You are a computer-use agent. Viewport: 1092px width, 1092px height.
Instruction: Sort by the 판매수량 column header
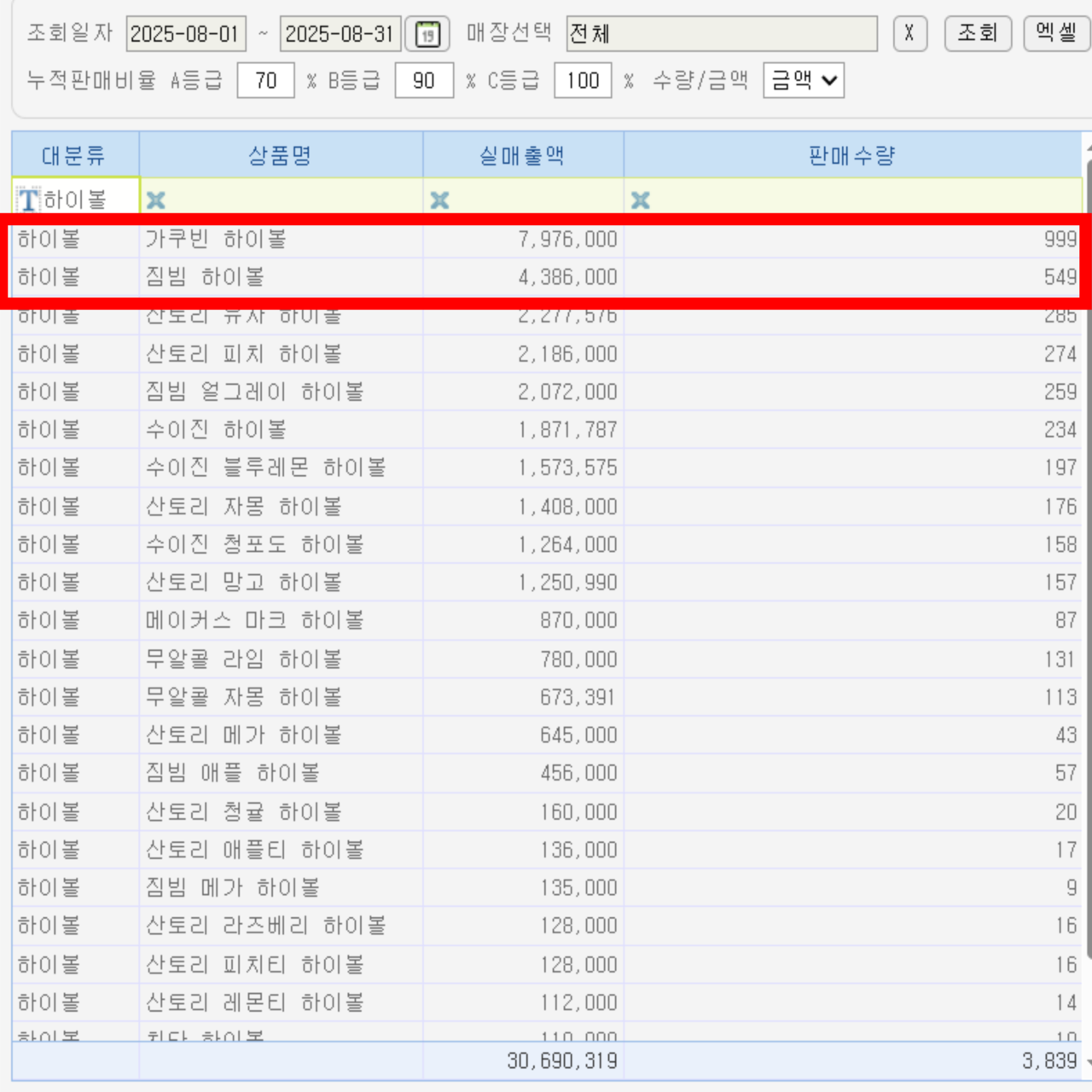pos(852,155)
